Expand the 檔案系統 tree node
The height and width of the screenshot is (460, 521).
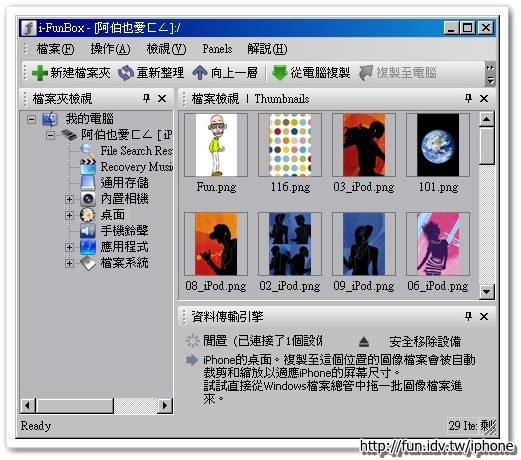(x=69, y=263)
